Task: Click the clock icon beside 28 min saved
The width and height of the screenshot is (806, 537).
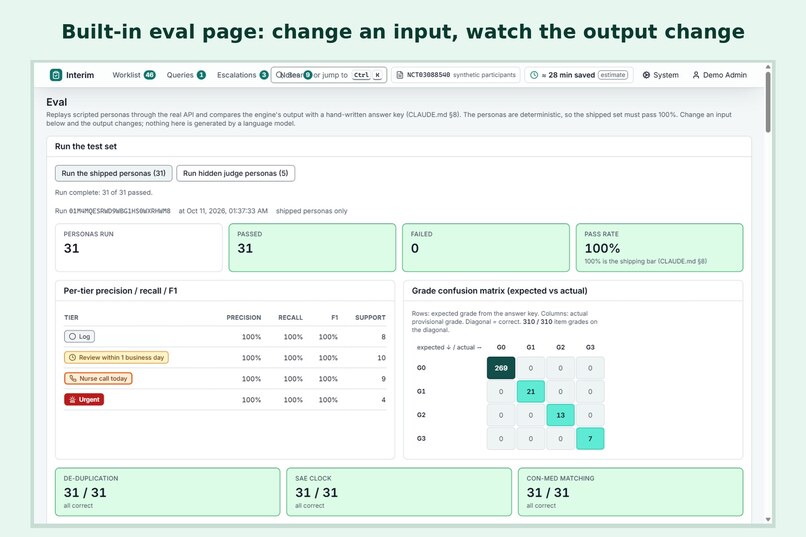Action: tap(534, 75)
